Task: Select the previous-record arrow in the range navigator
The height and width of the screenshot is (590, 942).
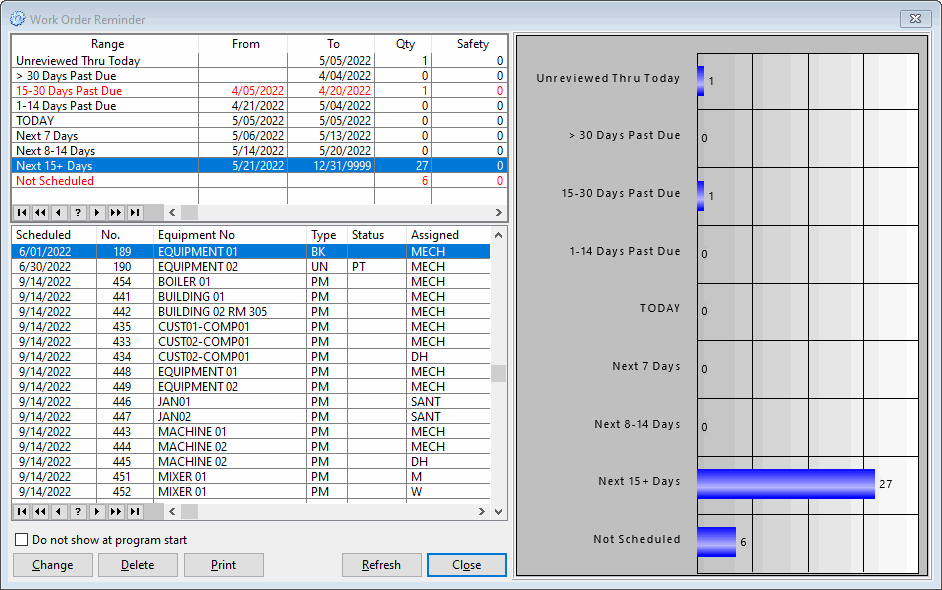Action: (x=58, y=212)
